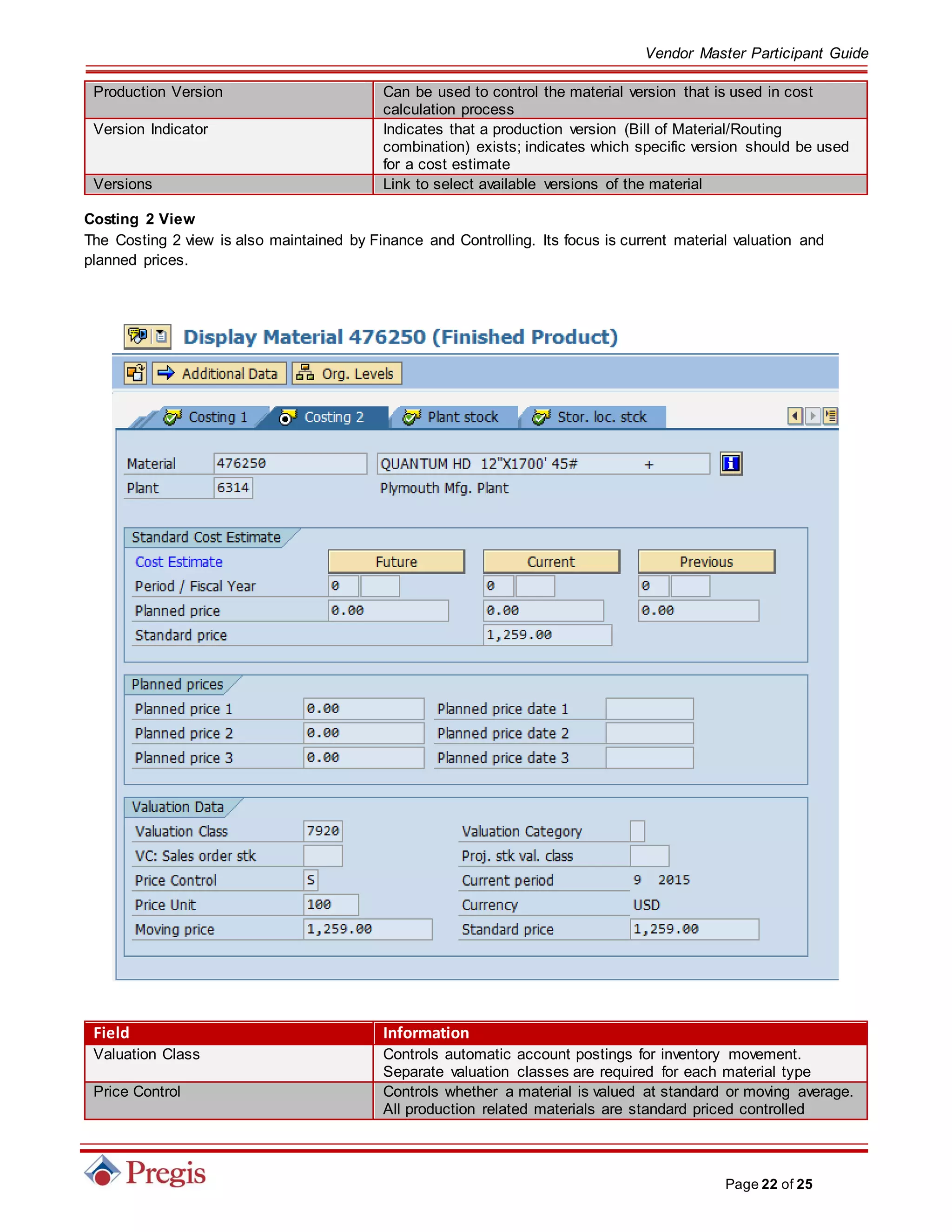The width and height of the screenshot is (952, 1232).
Task: Click the Plymouth Mfg. Plant text
Action: click(444, 488)
